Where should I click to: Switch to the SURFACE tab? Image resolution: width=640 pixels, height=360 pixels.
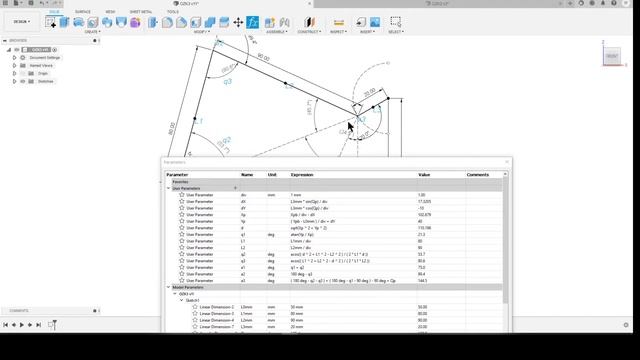(83, 12)
